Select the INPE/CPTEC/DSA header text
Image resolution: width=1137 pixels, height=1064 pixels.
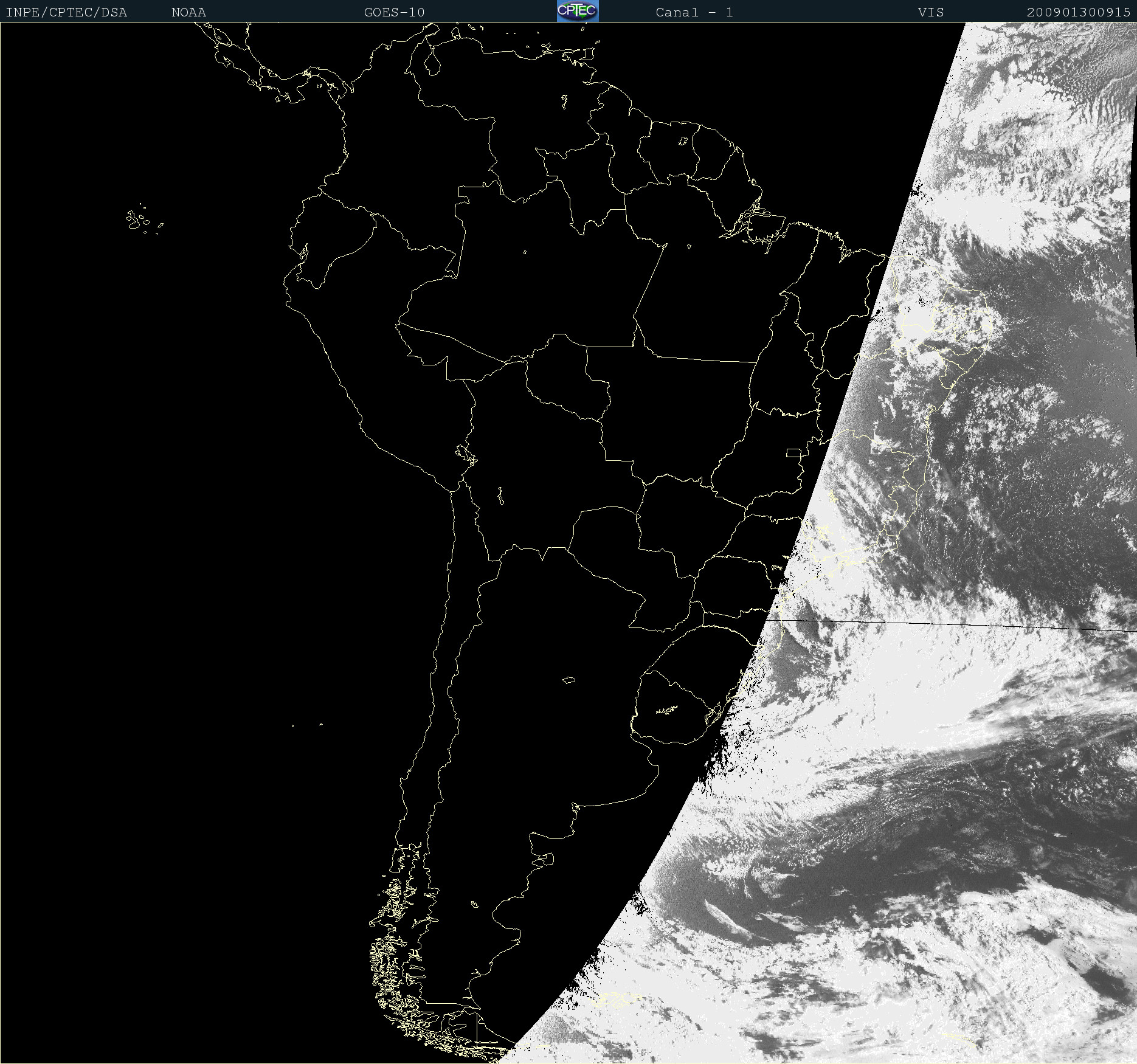click(66, 12)
